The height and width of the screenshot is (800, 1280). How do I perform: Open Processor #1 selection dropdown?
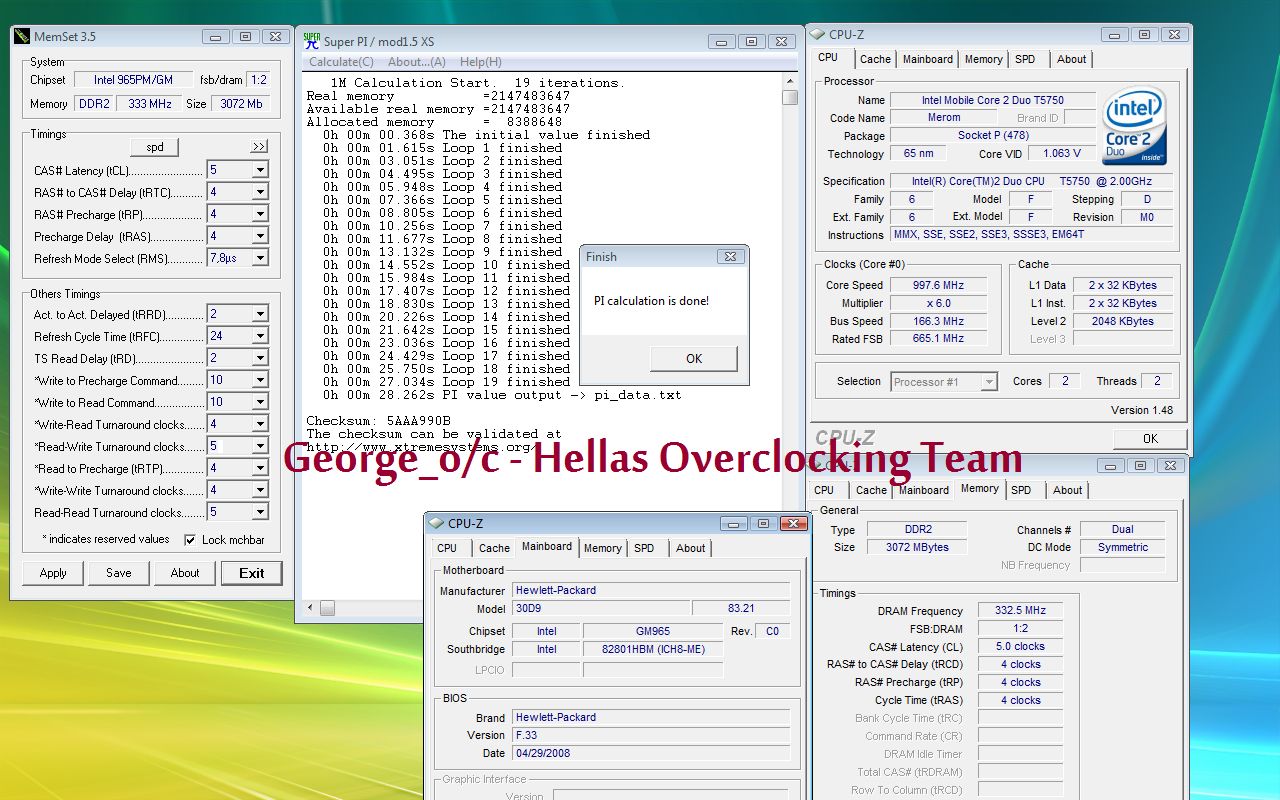point(989,381)
